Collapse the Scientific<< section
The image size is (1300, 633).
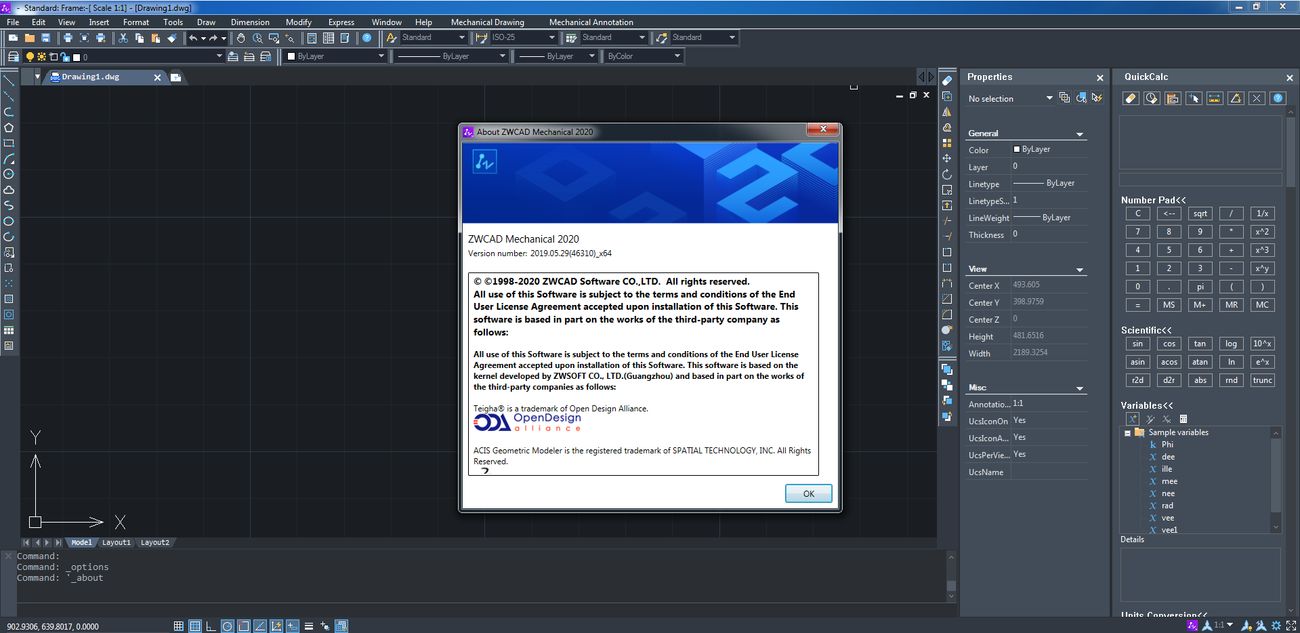pyautogui.click(x=1146, y=330)
